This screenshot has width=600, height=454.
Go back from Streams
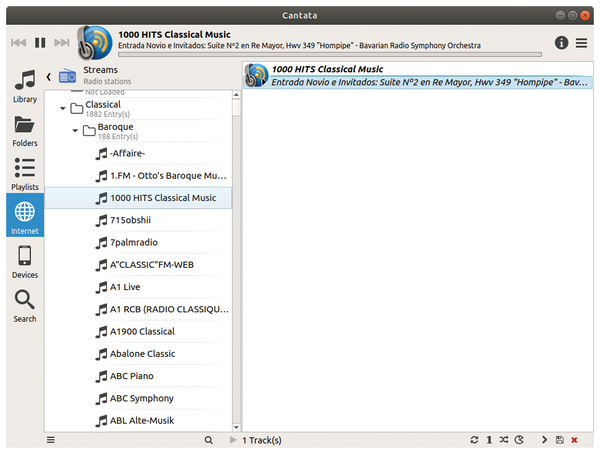click(x=49, y=77)
